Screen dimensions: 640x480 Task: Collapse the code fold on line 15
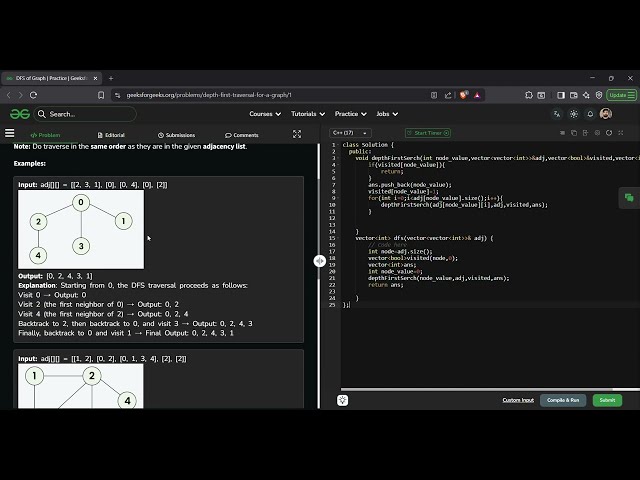[338, 238]
